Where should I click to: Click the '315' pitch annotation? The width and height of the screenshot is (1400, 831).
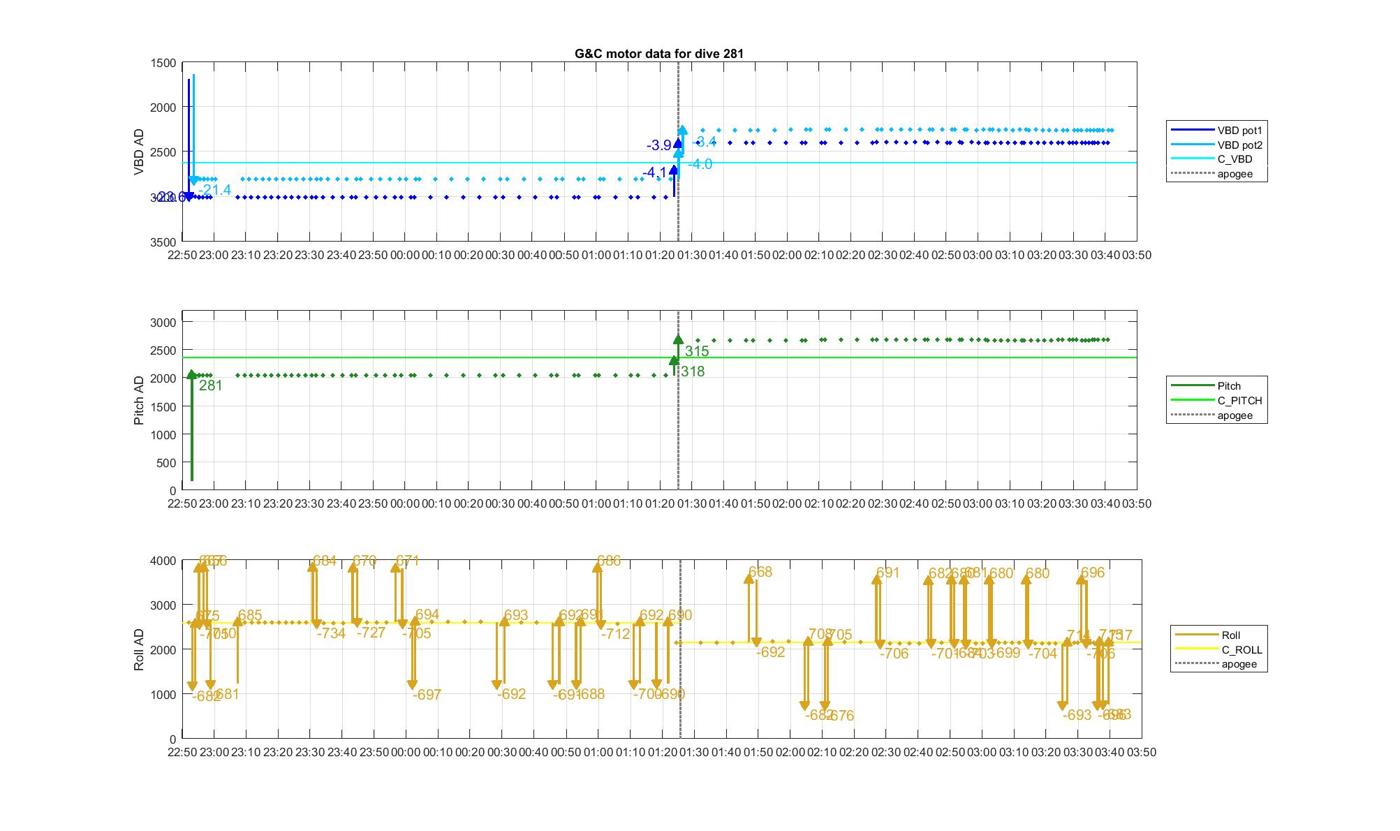697,351
